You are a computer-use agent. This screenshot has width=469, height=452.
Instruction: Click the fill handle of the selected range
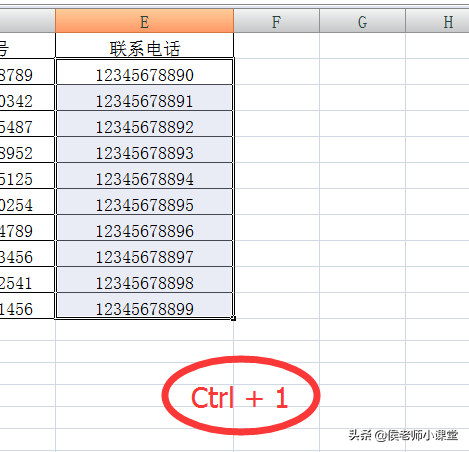tap(234, 319)
